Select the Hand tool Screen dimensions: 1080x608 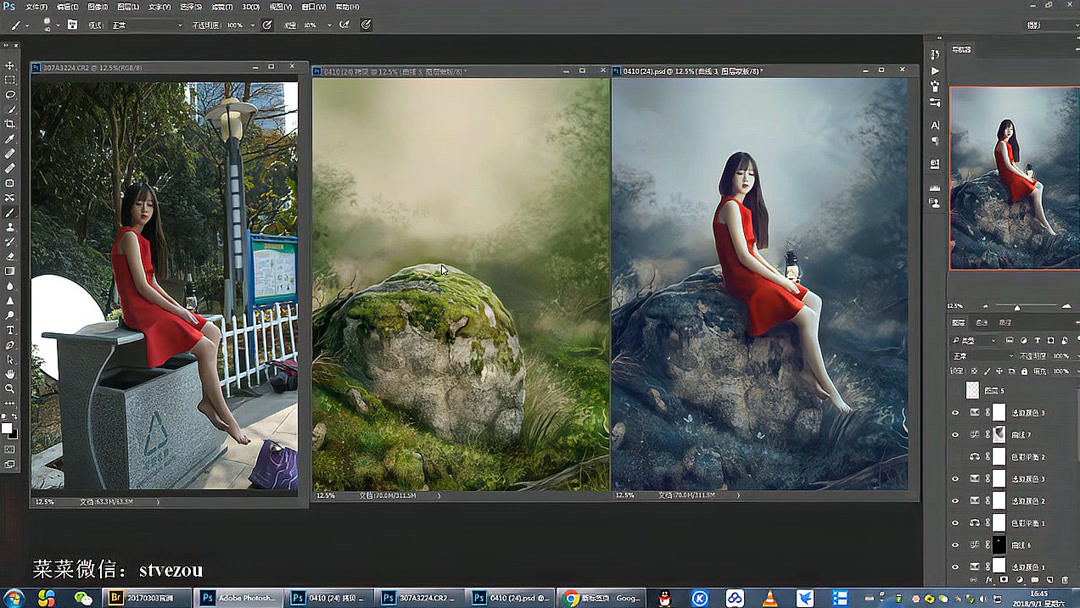point(10,373)
